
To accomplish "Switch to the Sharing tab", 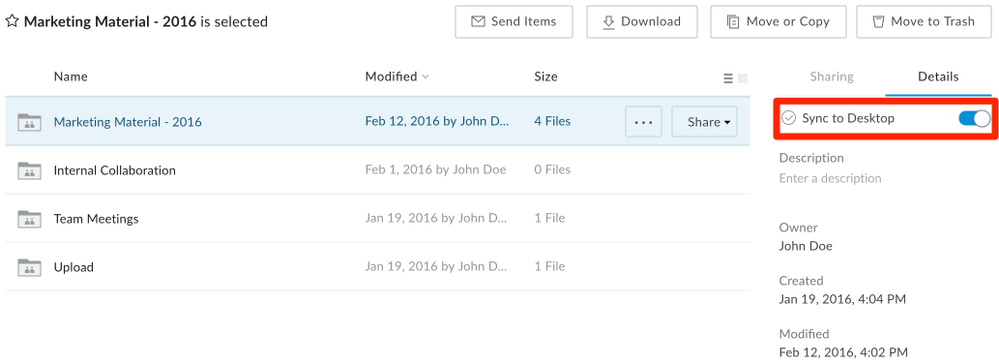I will click(x=831, y=76).
